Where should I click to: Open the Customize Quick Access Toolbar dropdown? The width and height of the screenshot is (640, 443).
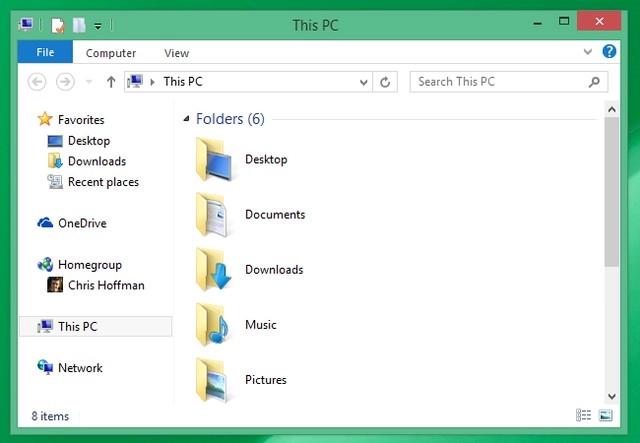pos(98,26)
